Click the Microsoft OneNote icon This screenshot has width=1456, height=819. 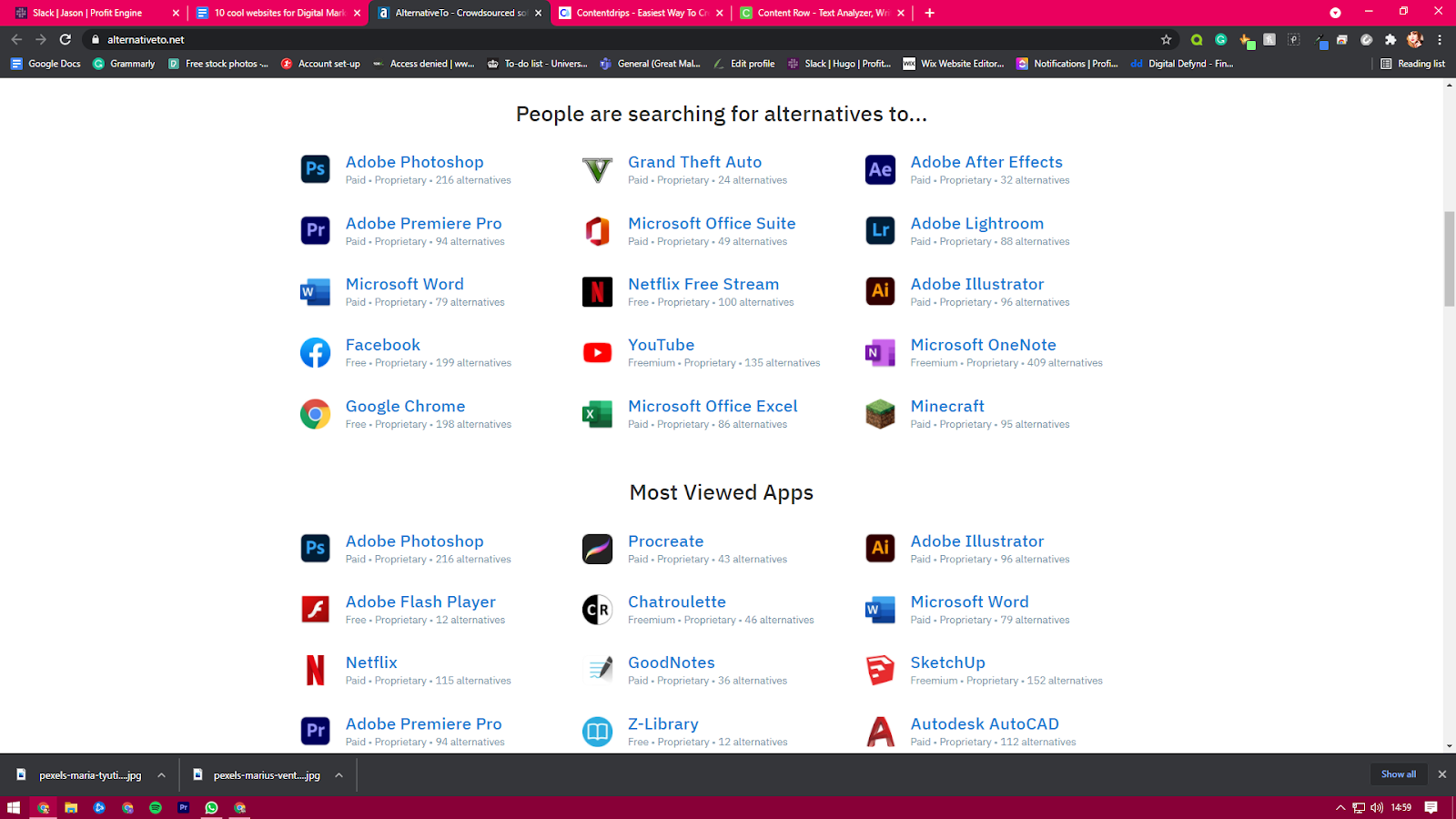[880, 353]
